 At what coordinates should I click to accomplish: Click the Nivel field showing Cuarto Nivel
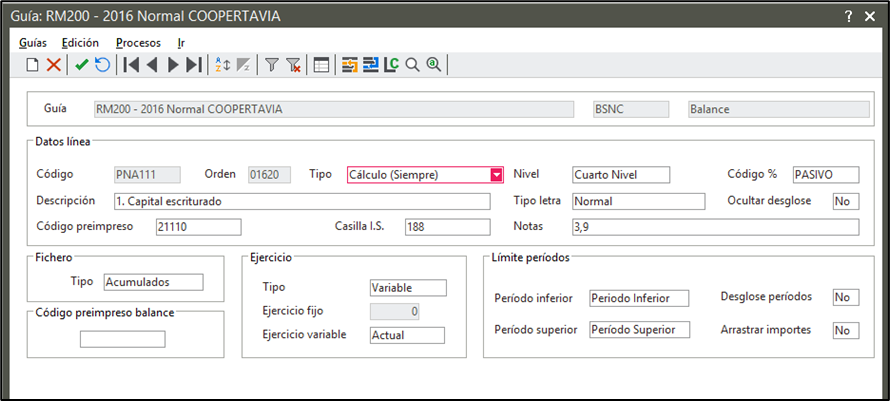coord(621,175)
